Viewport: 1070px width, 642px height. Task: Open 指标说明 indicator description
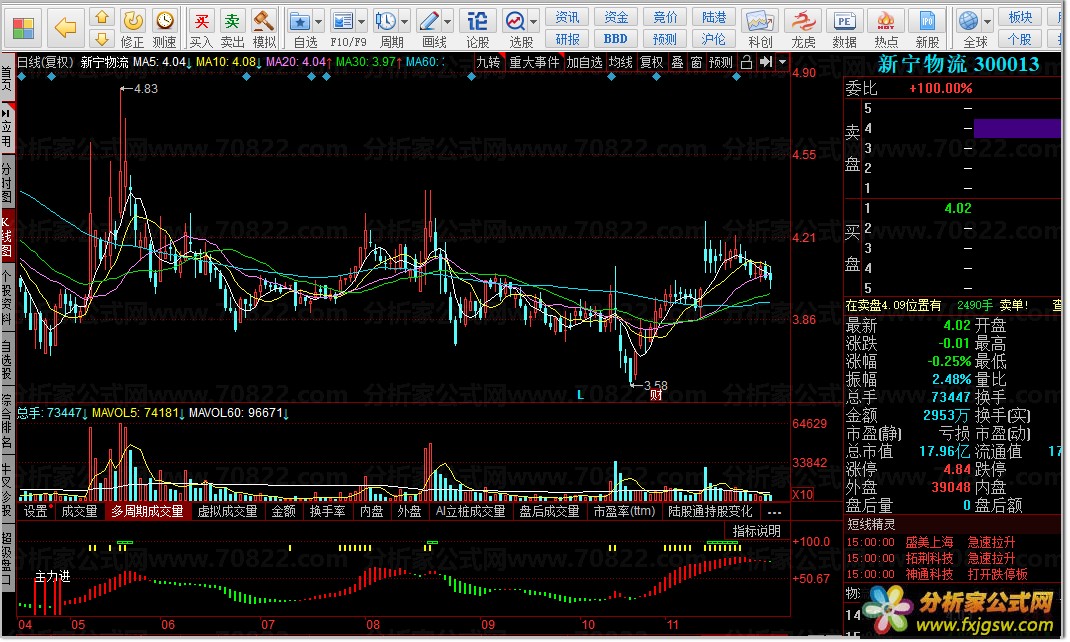click(756, 531)
